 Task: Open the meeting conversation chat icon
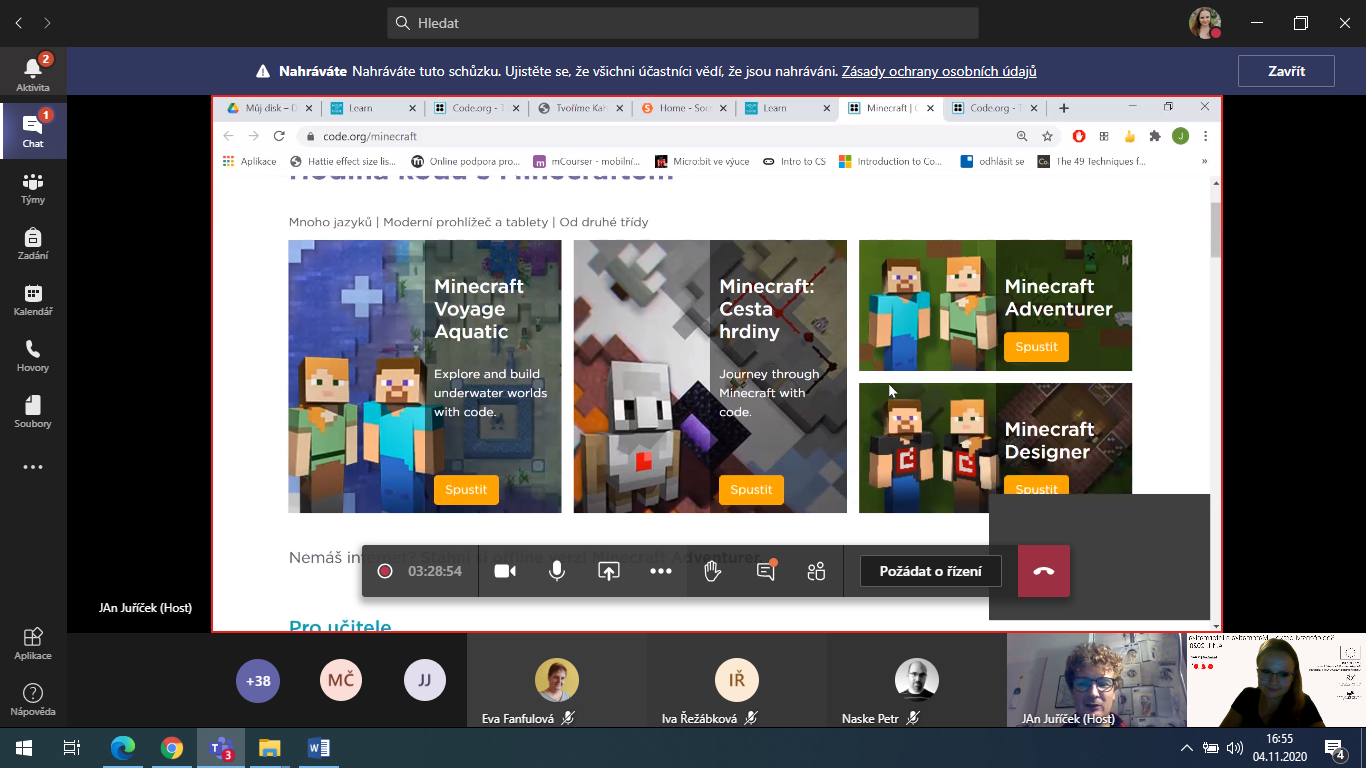[x=766, y=571]
